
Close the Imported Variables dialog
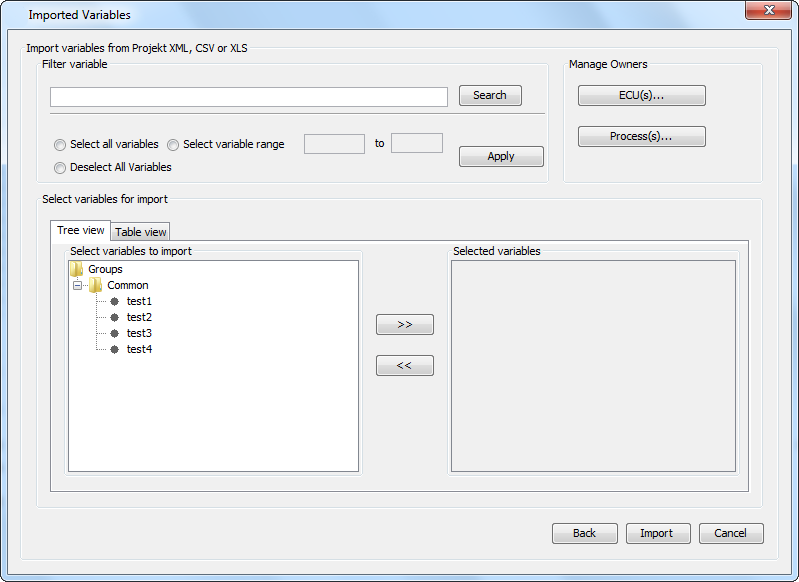click(x=769, y=10)
